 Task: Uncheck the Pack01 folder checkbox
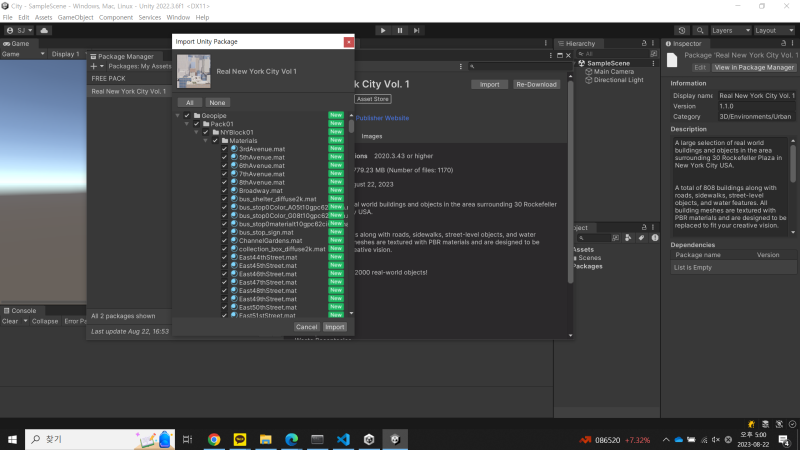point(196,124)
